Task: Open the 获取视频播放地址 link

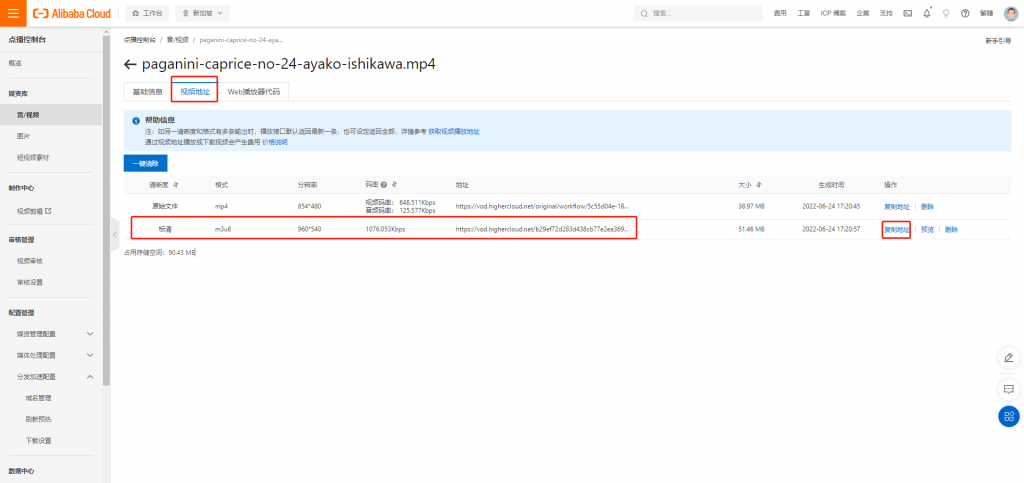Action: coord(454,131)
